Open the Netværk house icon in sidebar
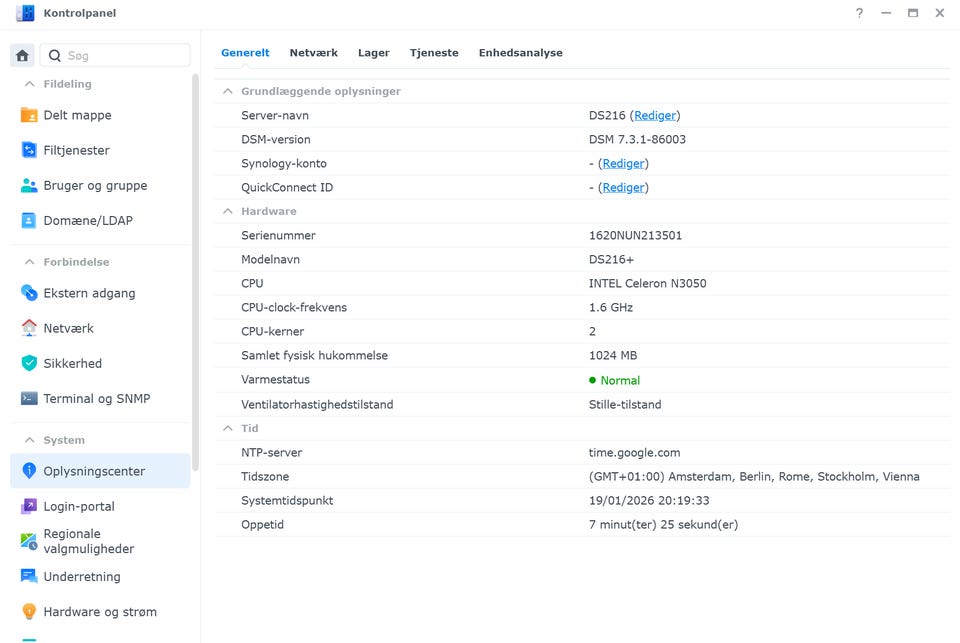The width and height of the screenshot is (960, 643). [x=29, y=328]
